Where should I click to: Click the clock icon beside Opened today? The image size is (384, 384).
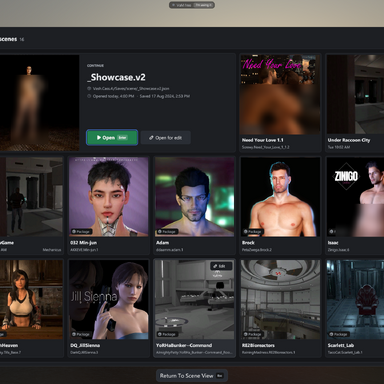(89, 96)
